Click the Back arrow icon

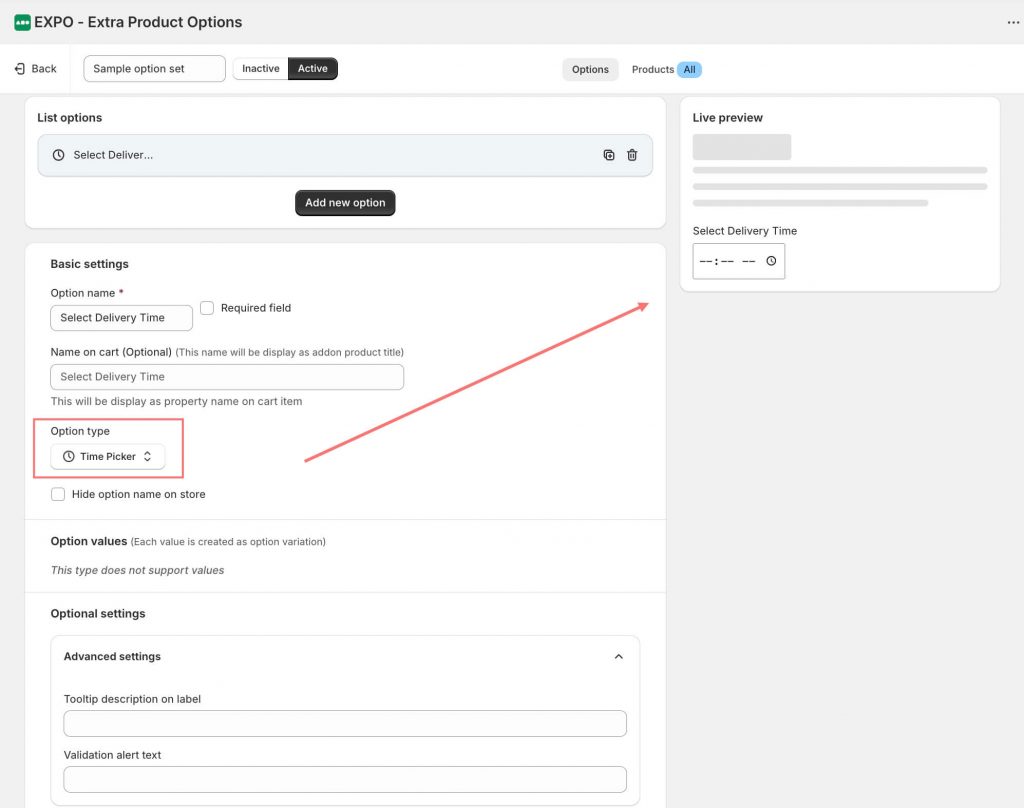coord(20,69)
